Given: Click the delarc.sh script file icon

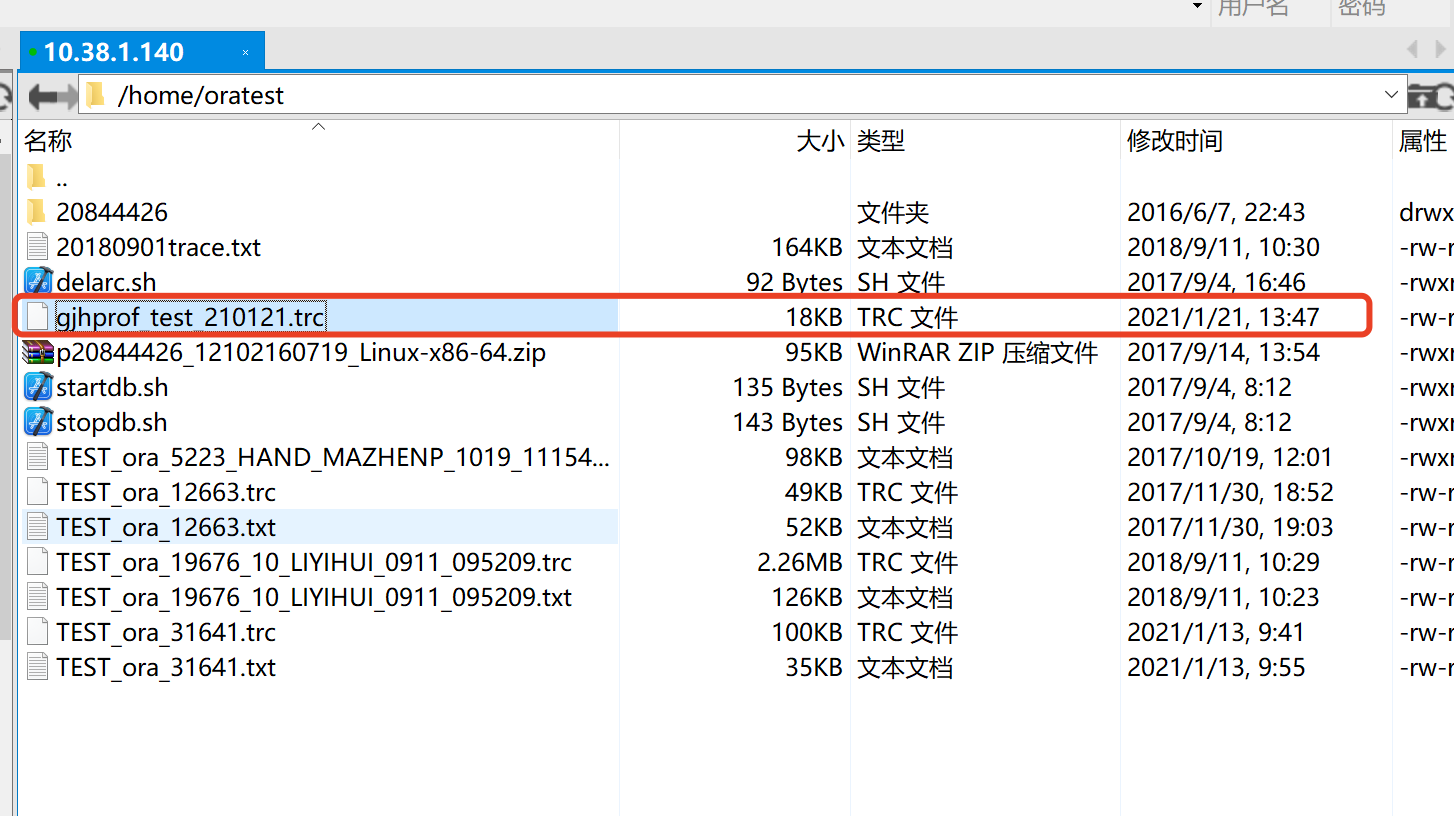Looking at the screenshot, I should pos(38,282).
